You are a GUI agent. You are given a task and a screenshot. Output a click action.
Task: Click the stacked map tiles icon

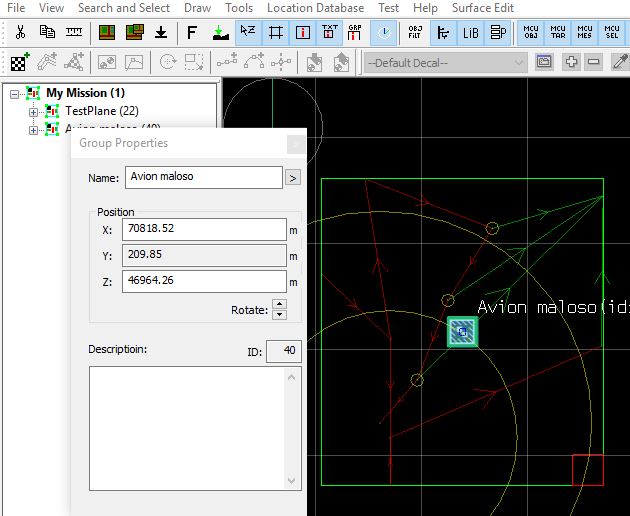tap(134, 32)
